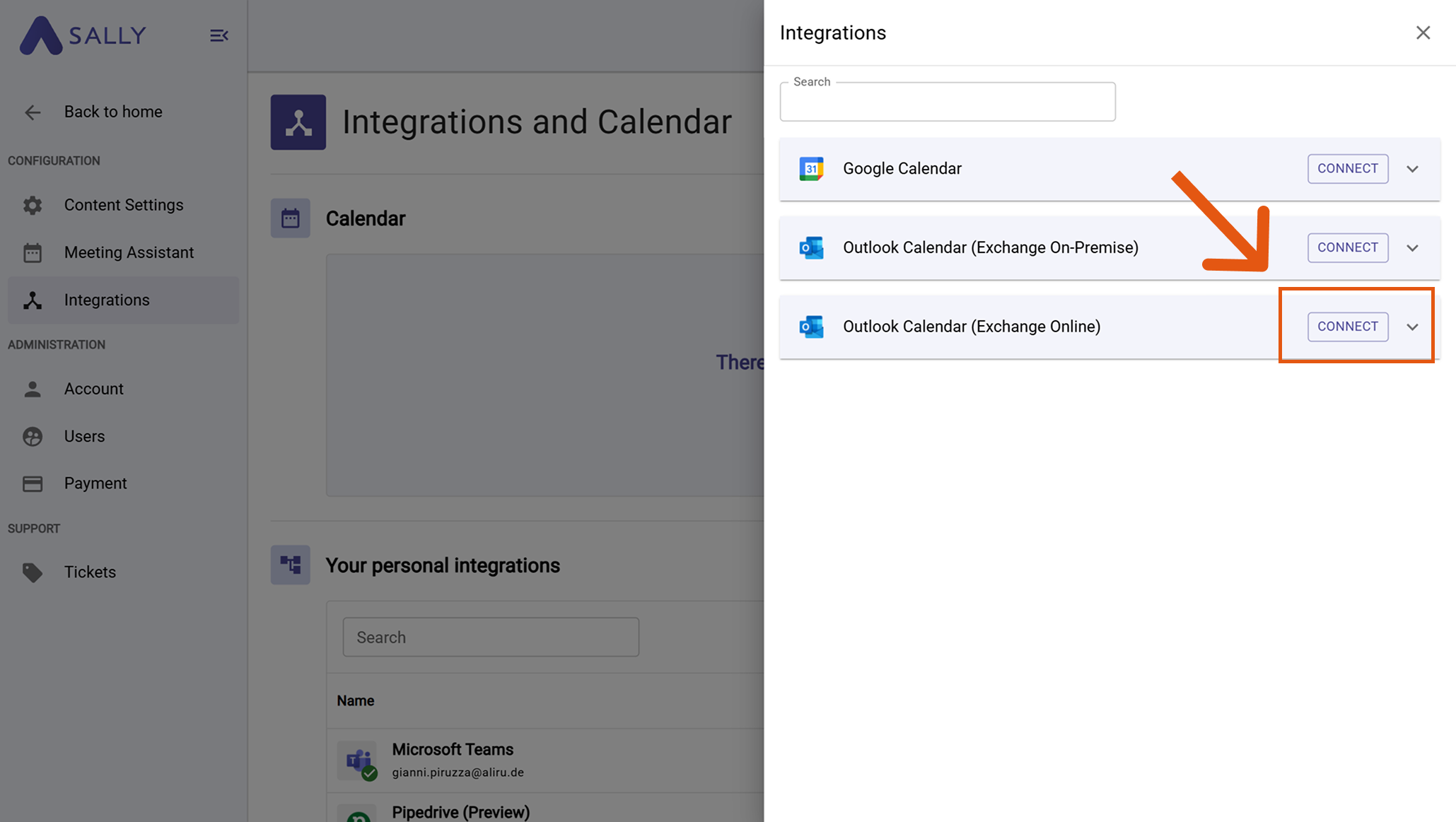Click the Tickets tag icon

click(x=33, y=573)
